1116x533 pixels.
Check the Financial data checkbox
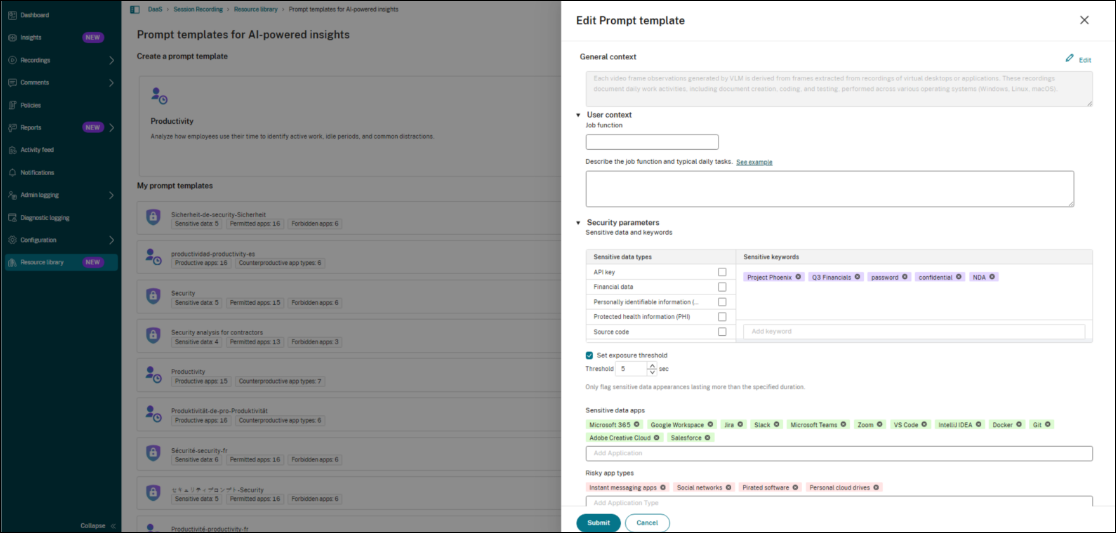[722, 287]
